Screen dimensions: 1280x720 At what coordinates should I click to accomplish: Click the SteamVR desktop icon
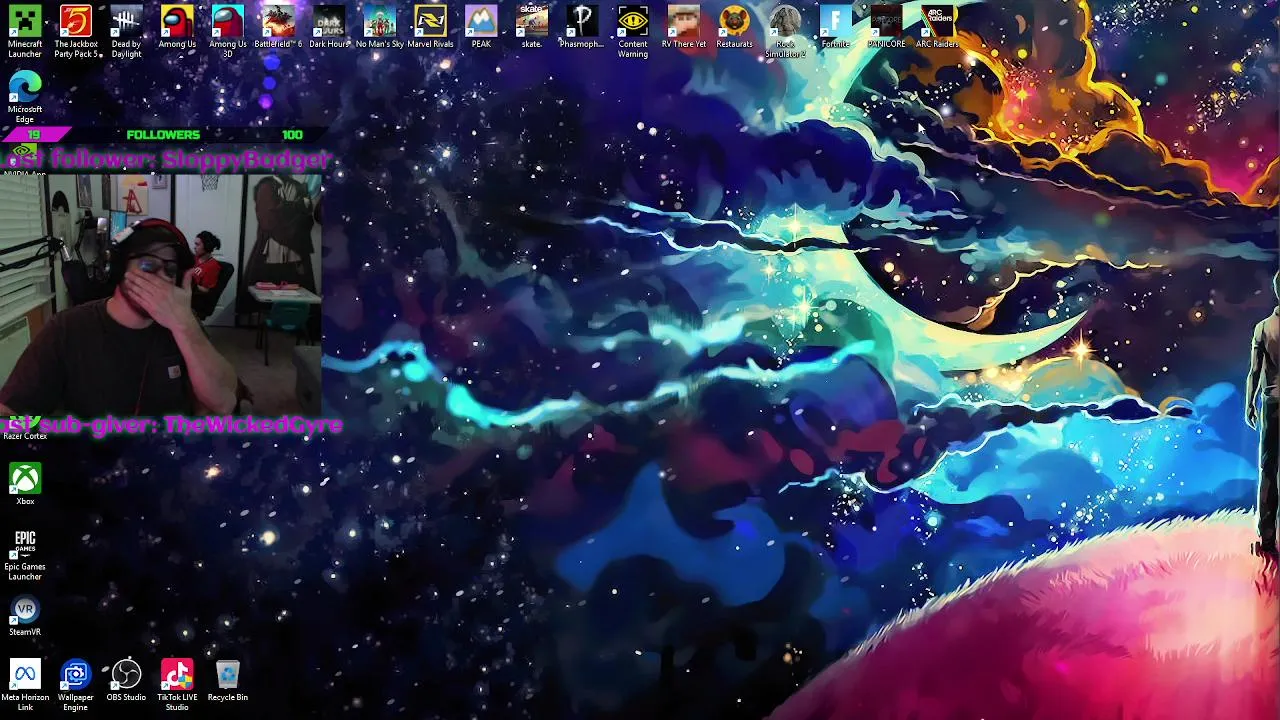pyautogui.click(x=25, y=616)
